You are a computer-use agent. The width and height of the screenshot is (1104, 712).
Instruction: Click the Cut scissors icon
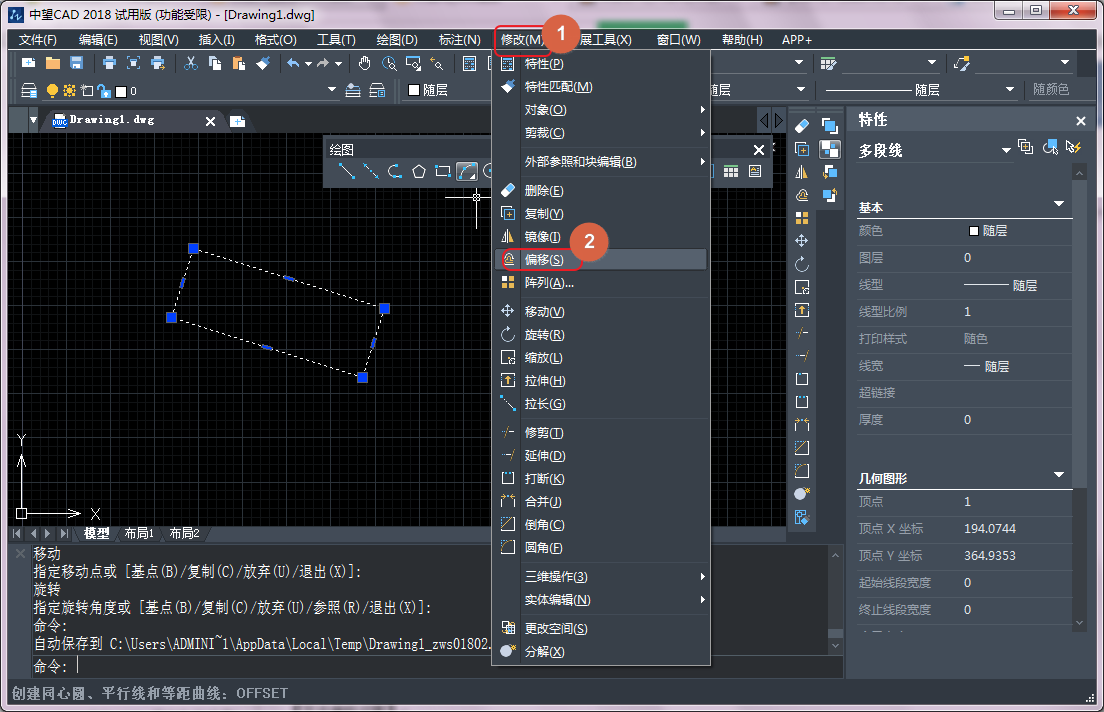pos(190,63)
